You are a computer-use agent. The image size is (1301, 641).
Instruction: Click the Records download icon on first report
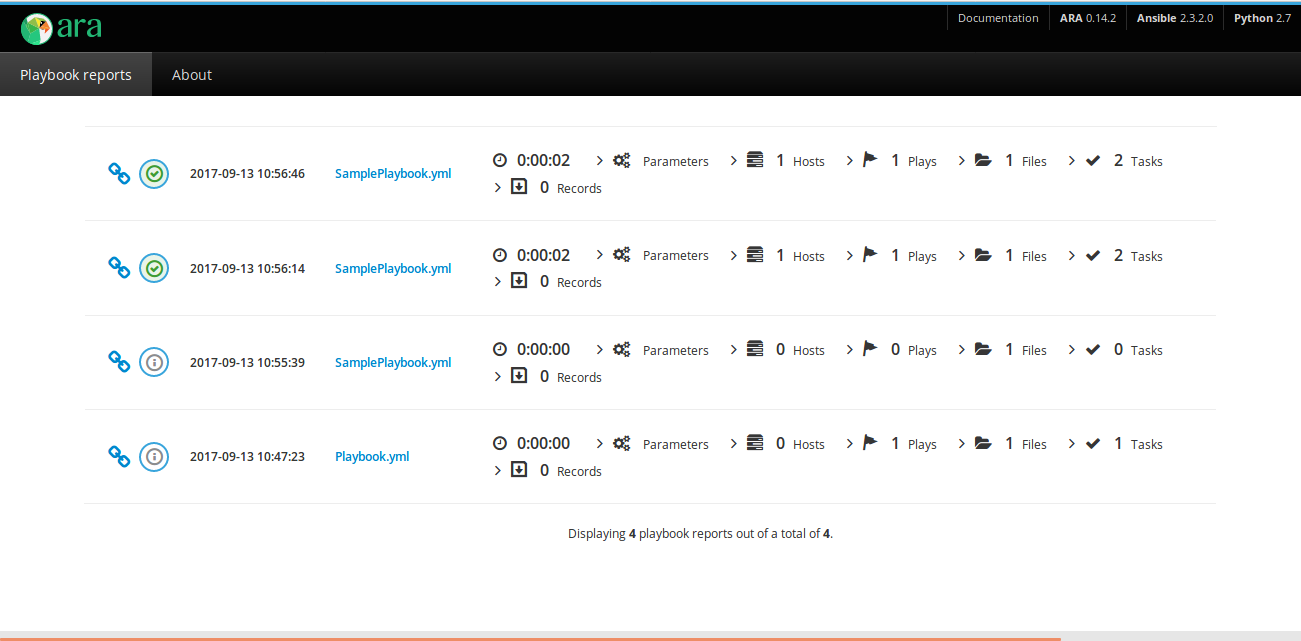[519, 186]
